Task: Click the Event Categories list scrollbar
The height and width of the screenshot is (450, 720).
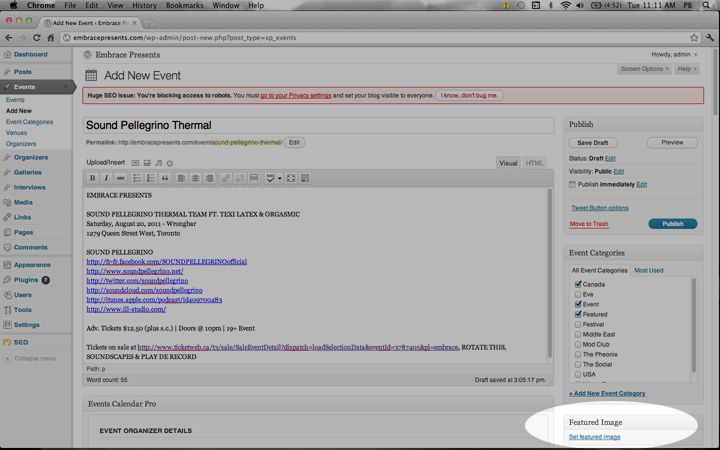Action: coord(694,320)
